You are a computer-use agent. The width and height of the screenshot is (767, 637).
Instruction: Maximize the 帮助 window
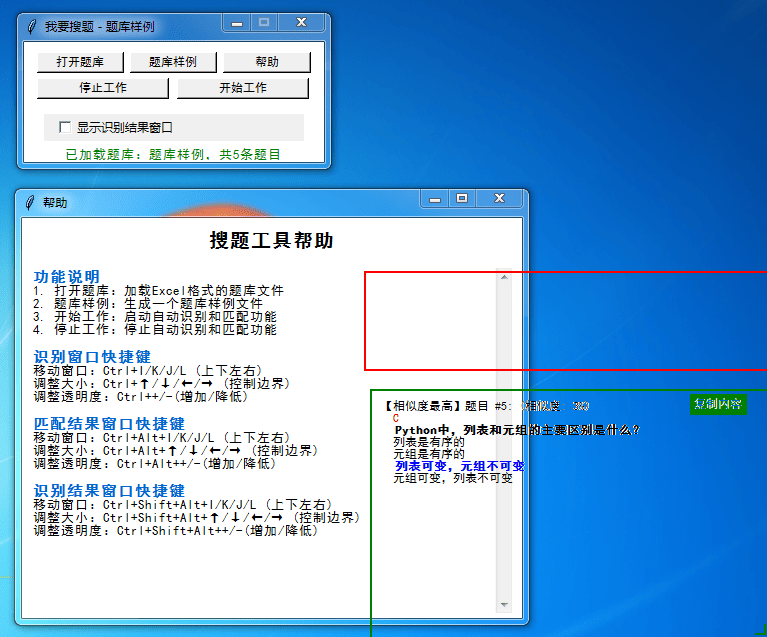pyautogui.click(x=462, y=199)
